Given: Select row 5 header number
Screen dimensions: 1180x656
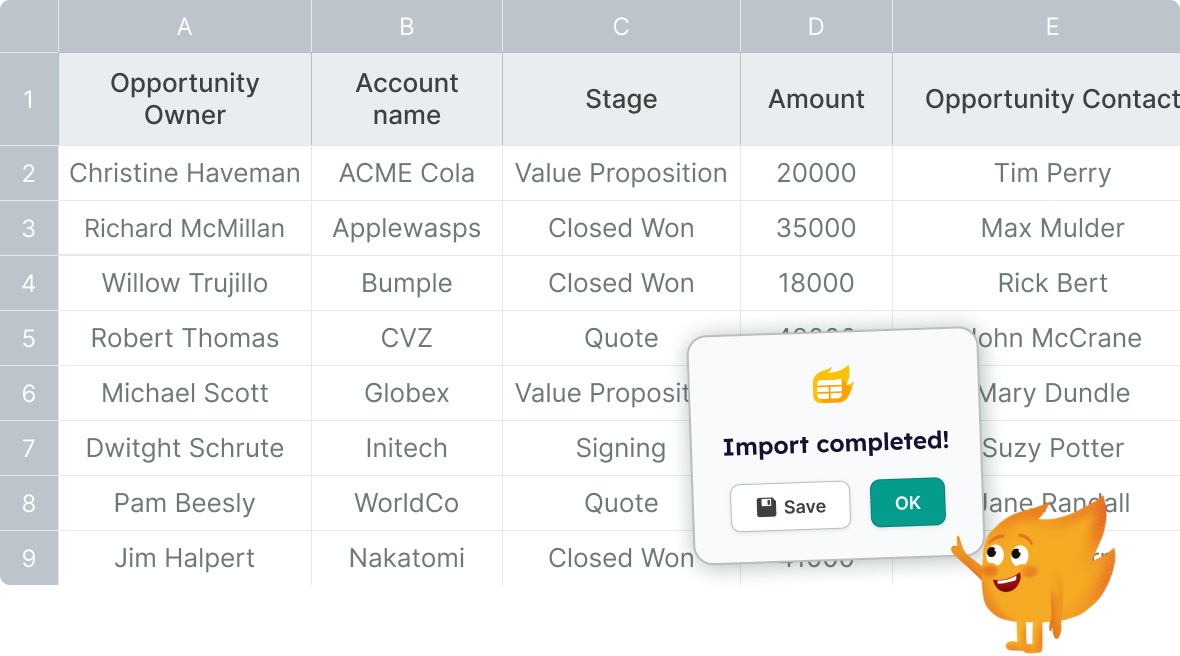Looking at the screenshot, I should pos(29,338).
